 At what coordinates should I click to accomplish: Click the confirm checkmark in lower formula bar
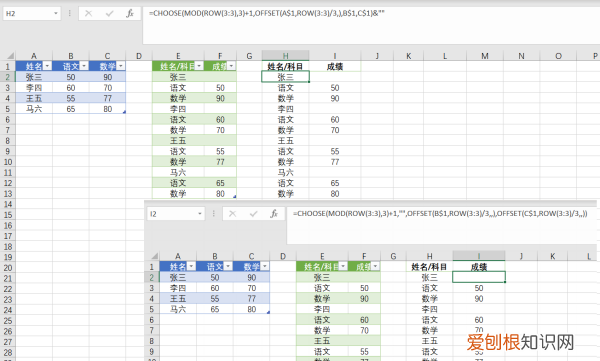tap(253, 214)
